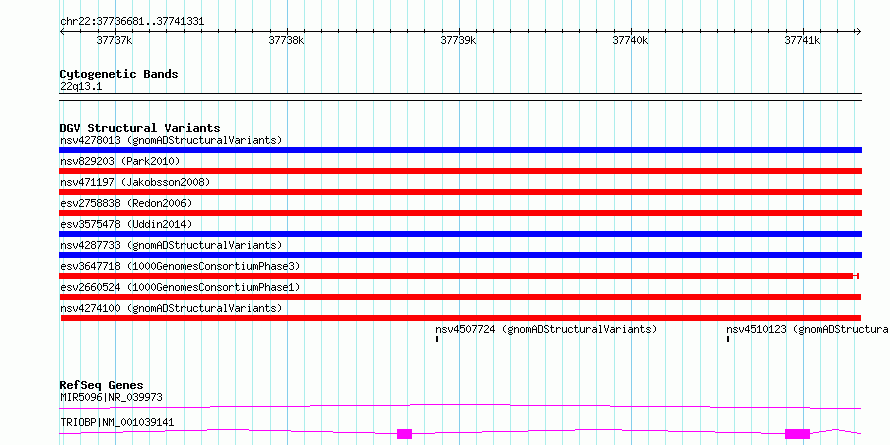This screenshot has width=890, height=445.
Task: Click the 37739k ruler tick label
Action: (x=458, y=40)
